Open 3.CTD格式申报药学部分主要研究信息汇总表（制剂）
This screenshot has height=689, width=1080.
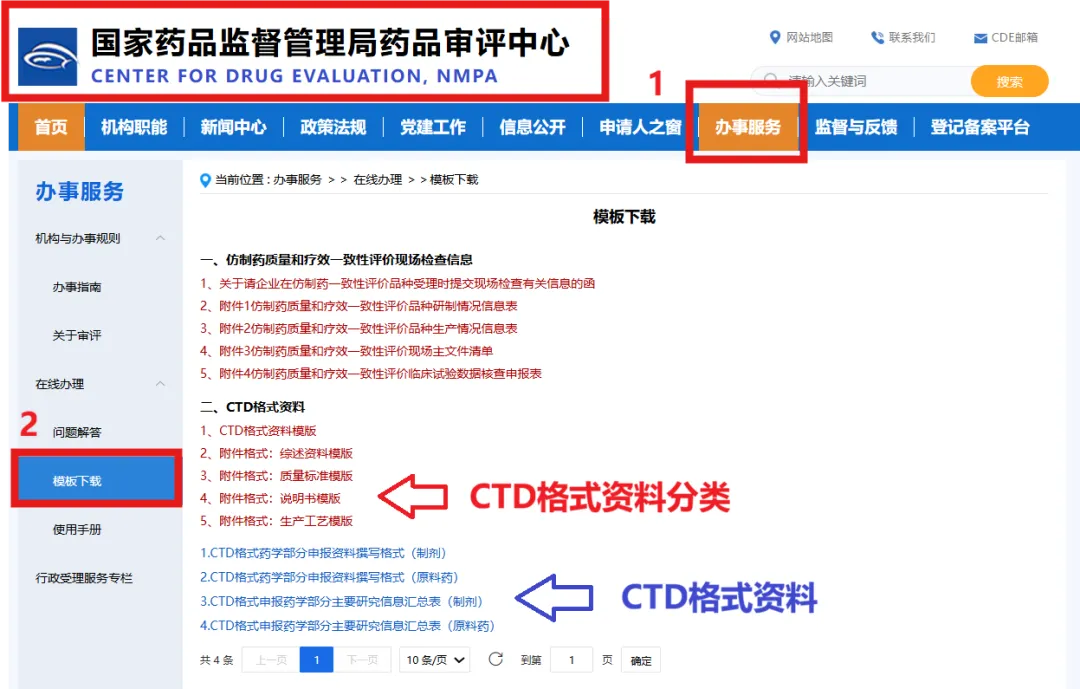tap(342, 601)
